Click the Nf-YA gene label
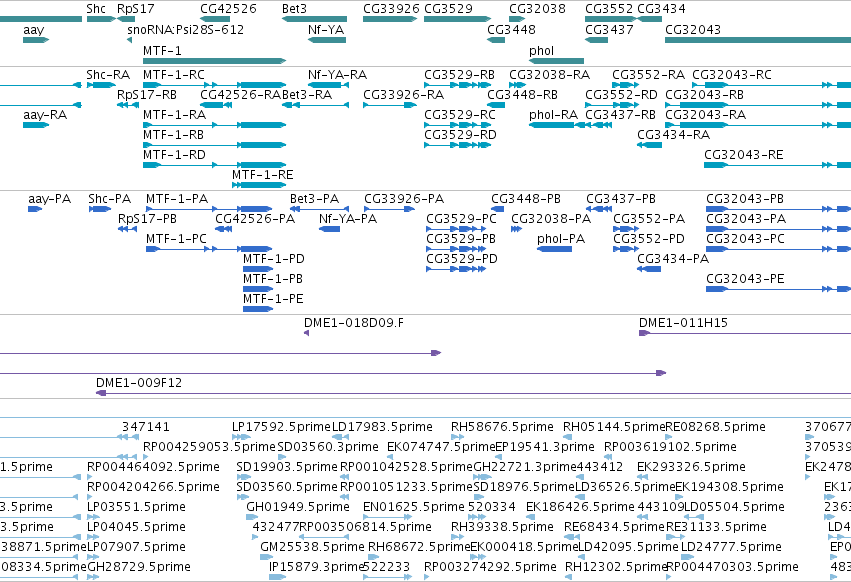 (x=326, y=30)
